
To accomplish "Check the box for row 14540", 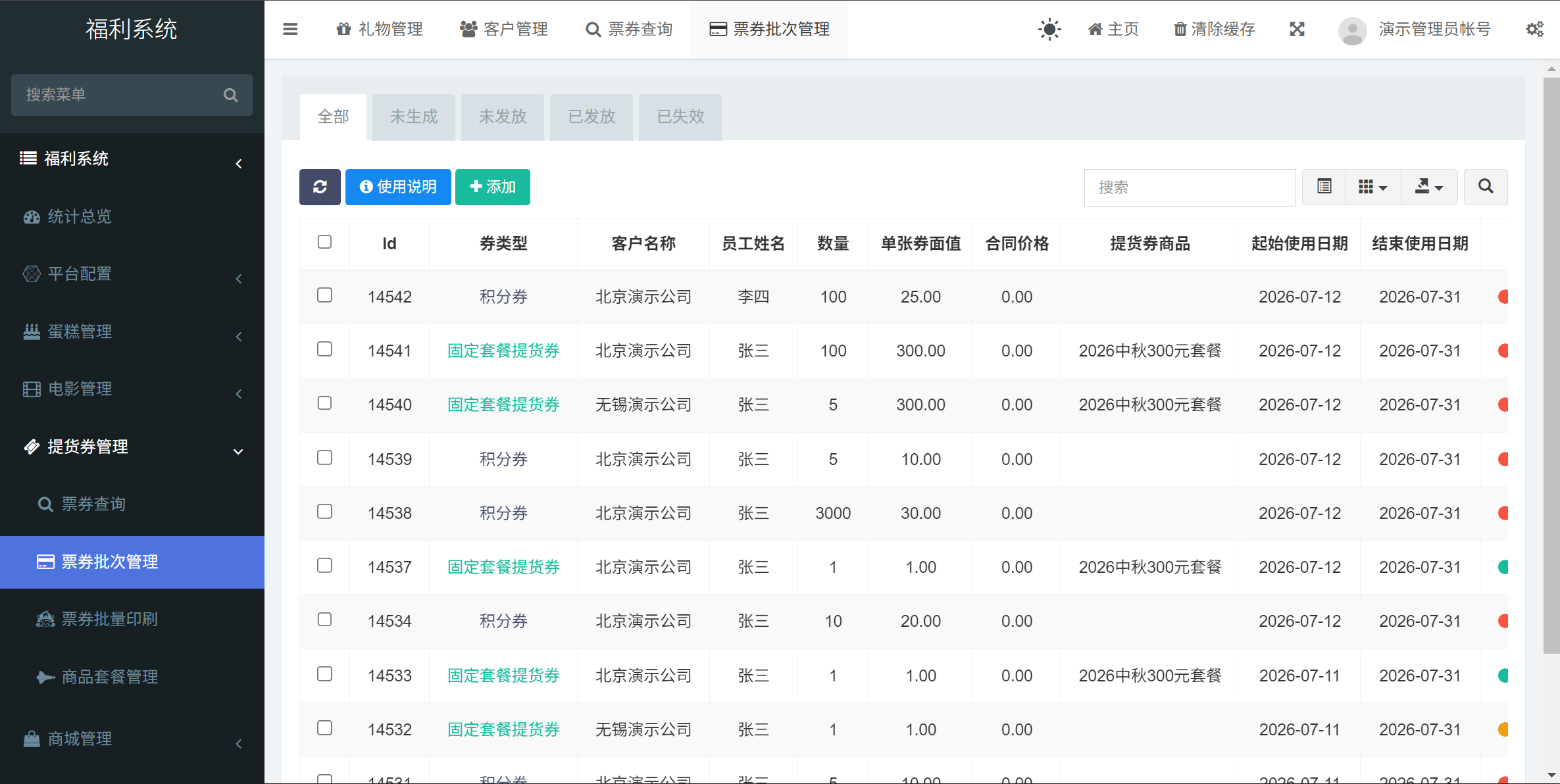I will click(x=324, y=403).
